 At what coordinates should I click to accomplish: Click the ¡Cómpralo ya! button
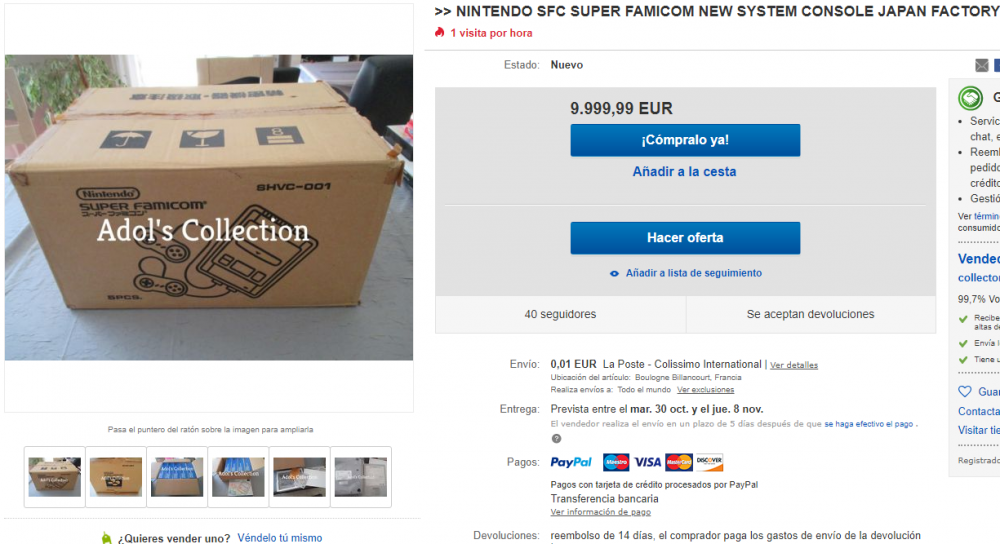[685, 140]
